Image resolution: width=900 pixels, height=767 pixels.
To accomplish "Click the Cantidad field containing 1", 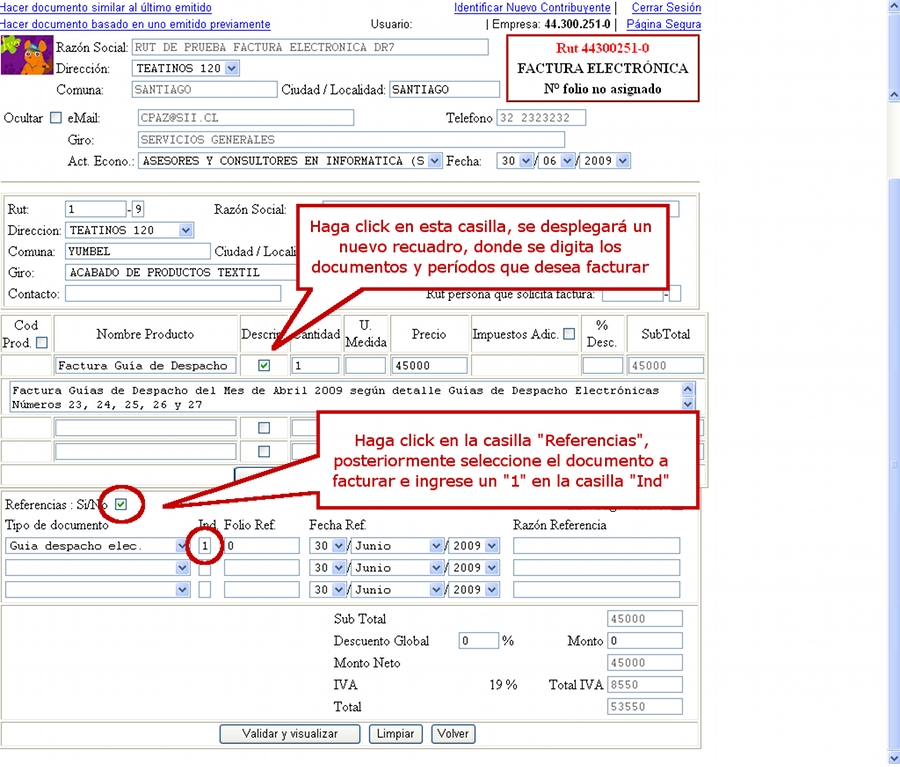I will (315, 365).
